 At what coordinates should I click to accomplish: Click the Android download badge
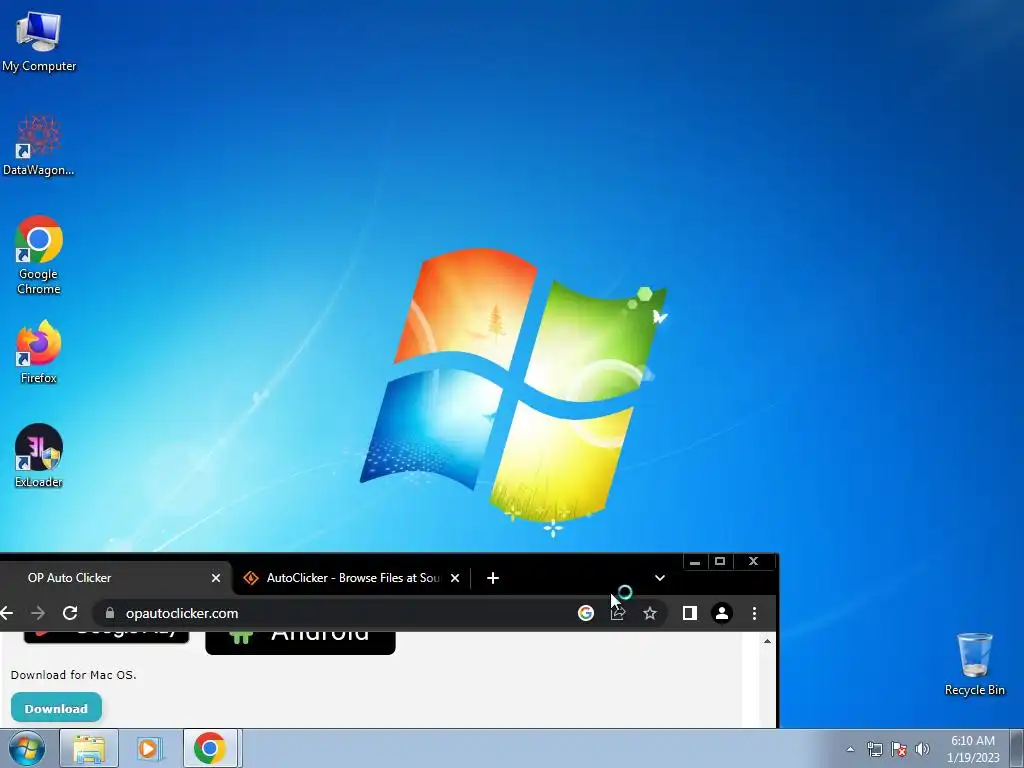300,643
